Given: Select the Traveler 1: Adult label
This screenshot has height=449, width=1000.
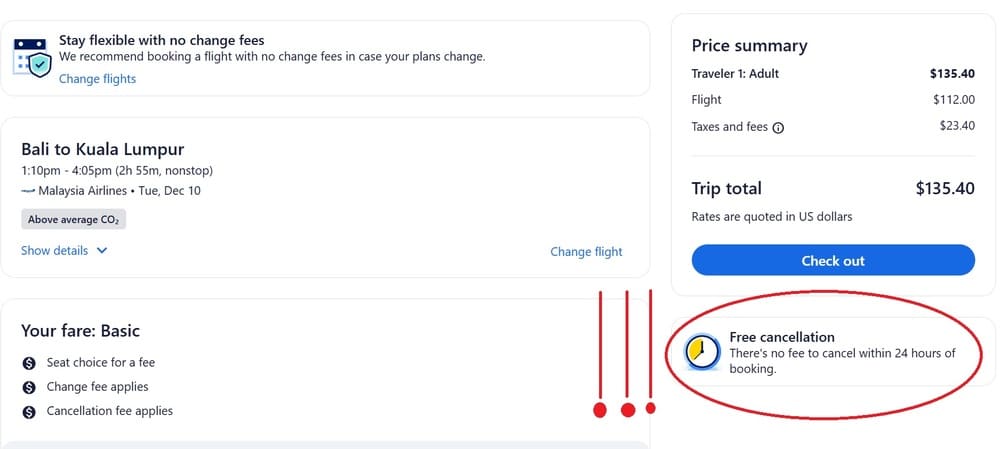Looking at the screenshot, I should (735, 74).
